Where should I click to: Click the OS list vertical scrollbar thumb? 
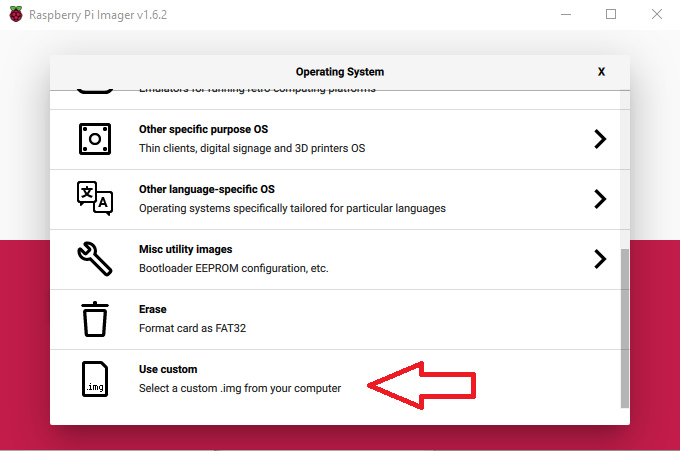(624, 328)
